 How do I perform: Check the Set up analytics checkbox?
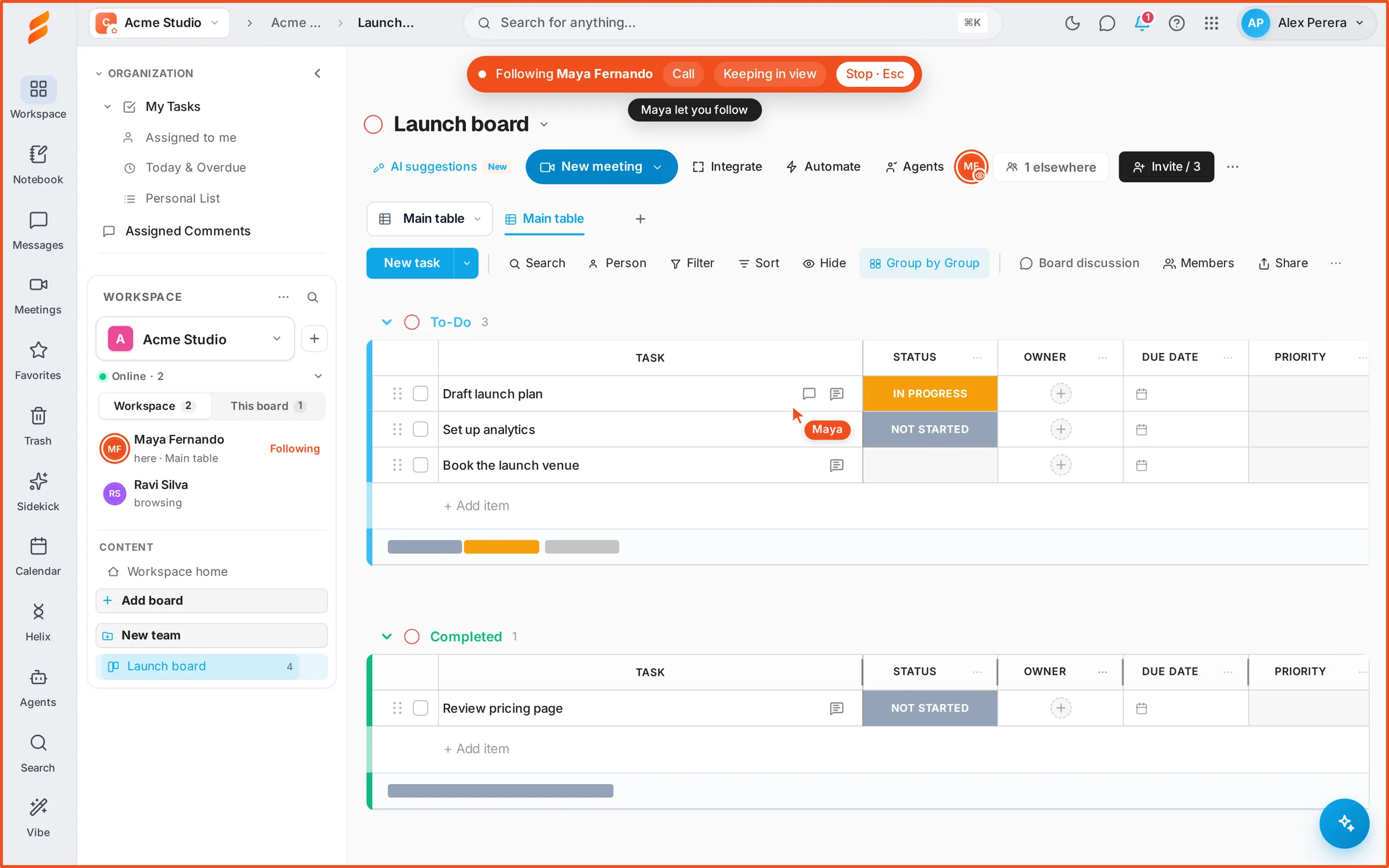420,429
